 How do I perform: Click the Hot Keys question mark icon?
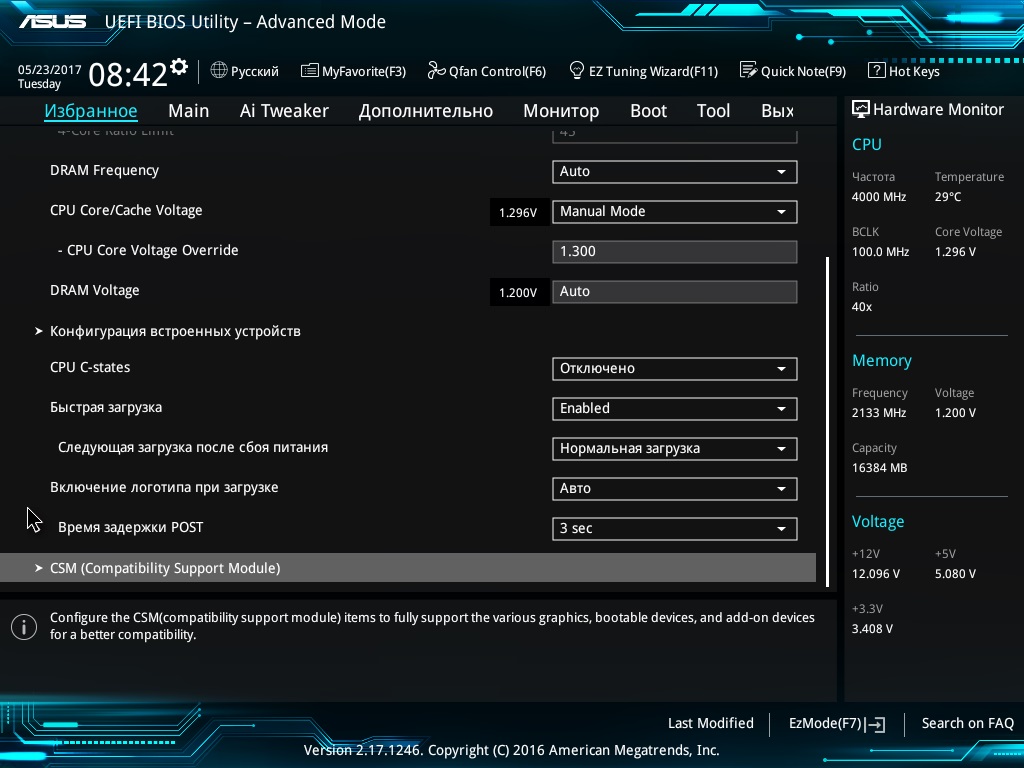tap(876, 70)
